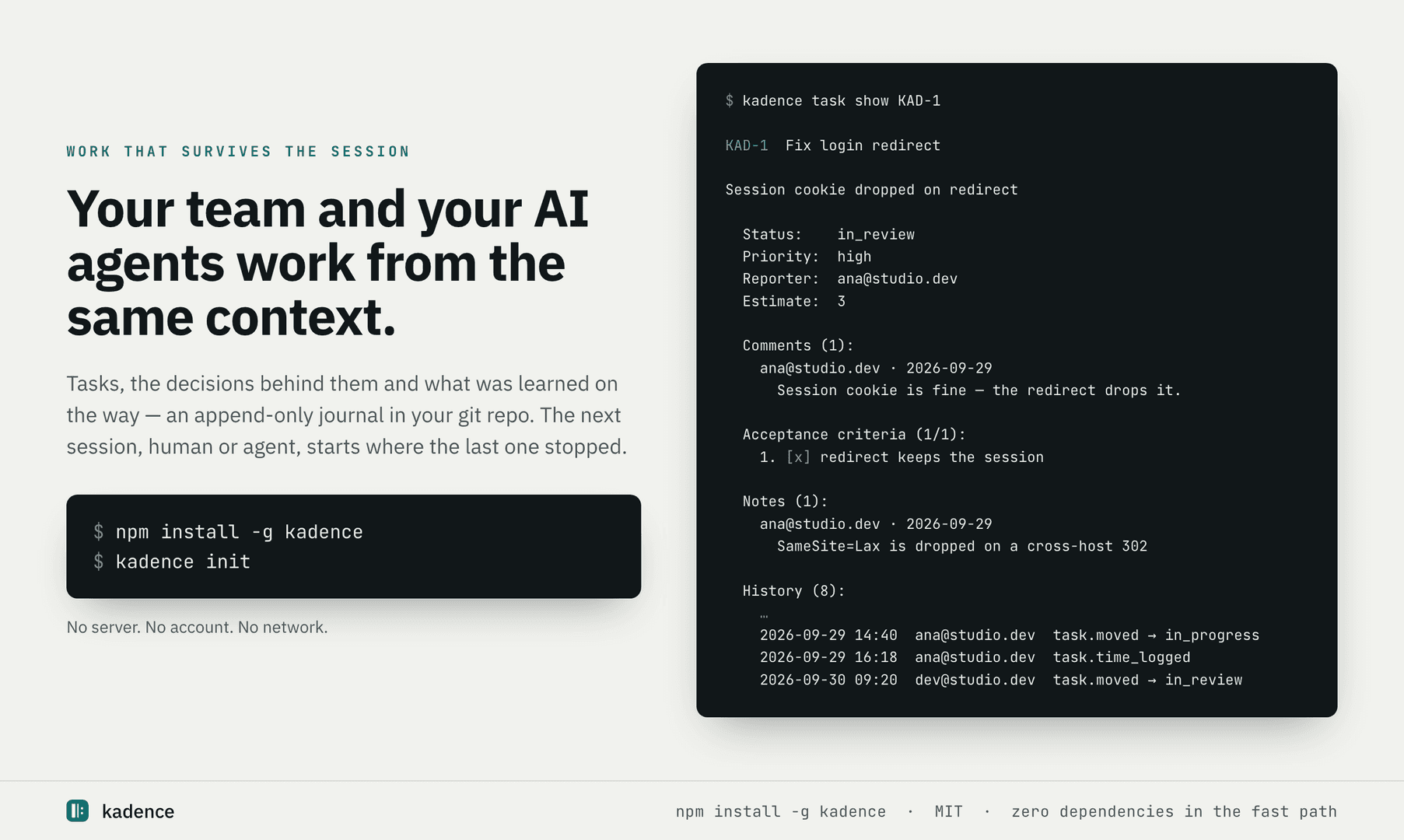The width and height of the screenshot is (1404, 840).
Task: Click the main headline about AI agents
Action: (327, 263)
